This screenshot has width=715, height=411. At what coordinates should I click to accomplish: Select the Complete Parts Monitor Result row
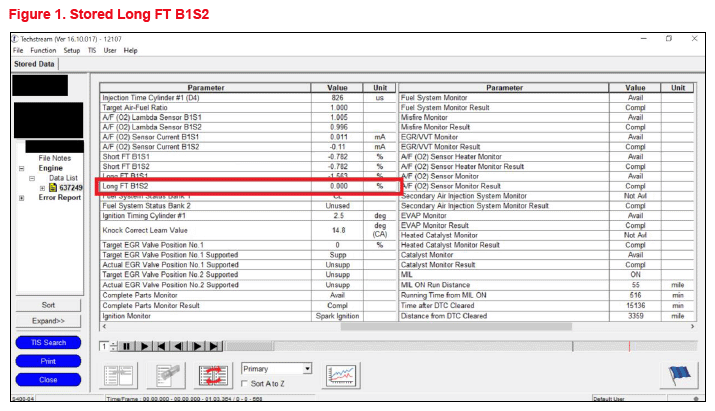point(249,306)
